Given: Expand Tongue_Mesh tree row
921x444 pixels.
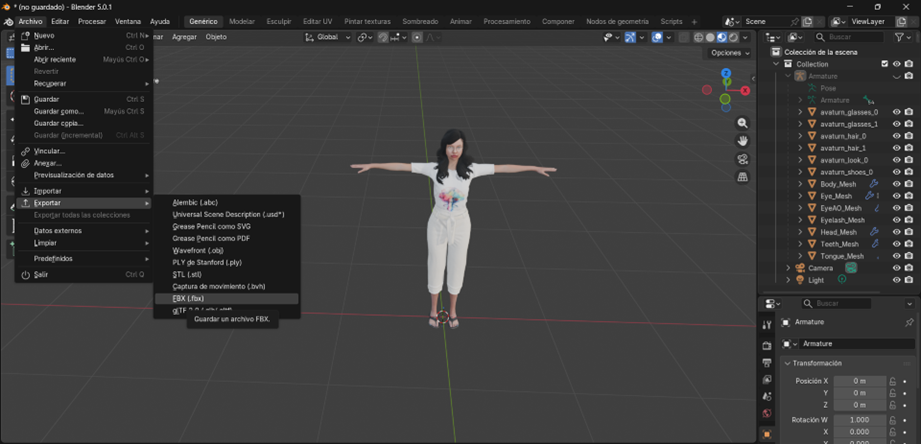Looking at the screenshot, I should [x=800, y=256].
